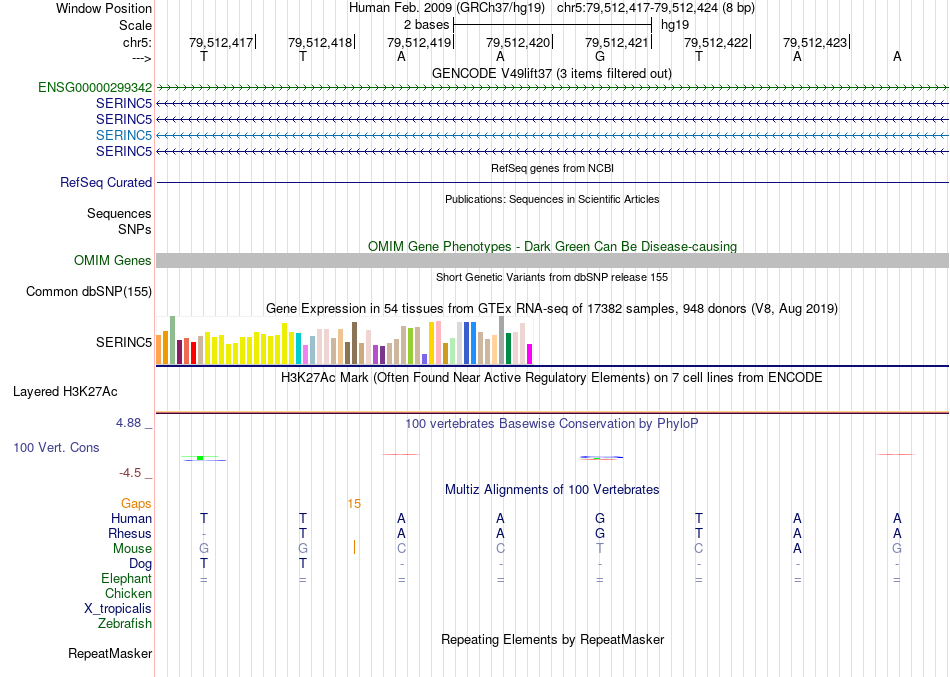Viewport: 950px width, 677px height.
Task: Open Publications: Sequences in Scientific Articles title
Action: click(x=552, y=199)
